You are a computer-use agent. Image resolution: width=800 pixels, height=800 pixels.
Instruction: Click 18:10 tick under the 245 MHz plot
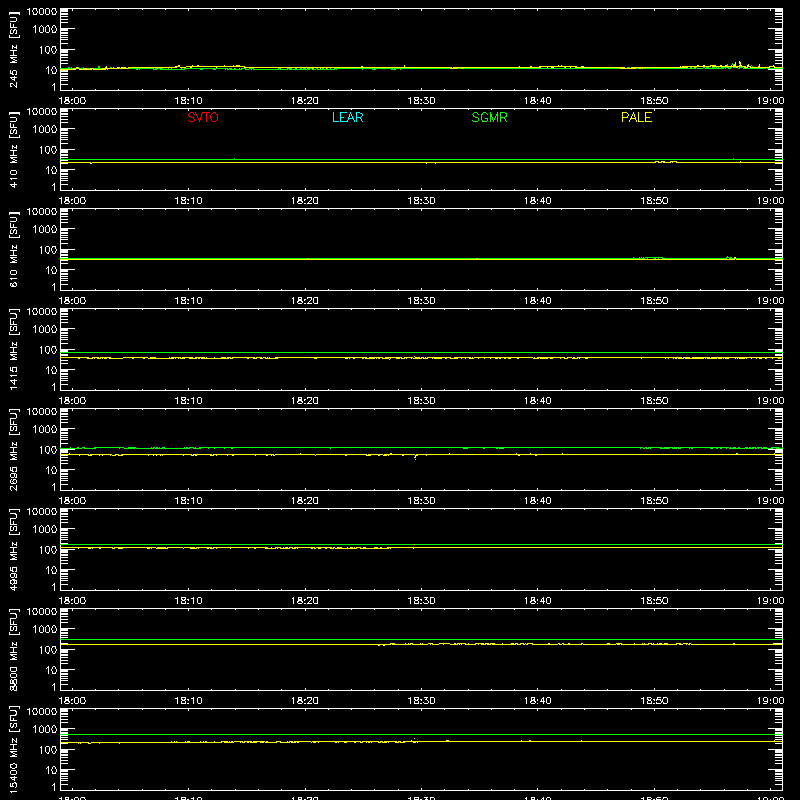tap(188, 101)
